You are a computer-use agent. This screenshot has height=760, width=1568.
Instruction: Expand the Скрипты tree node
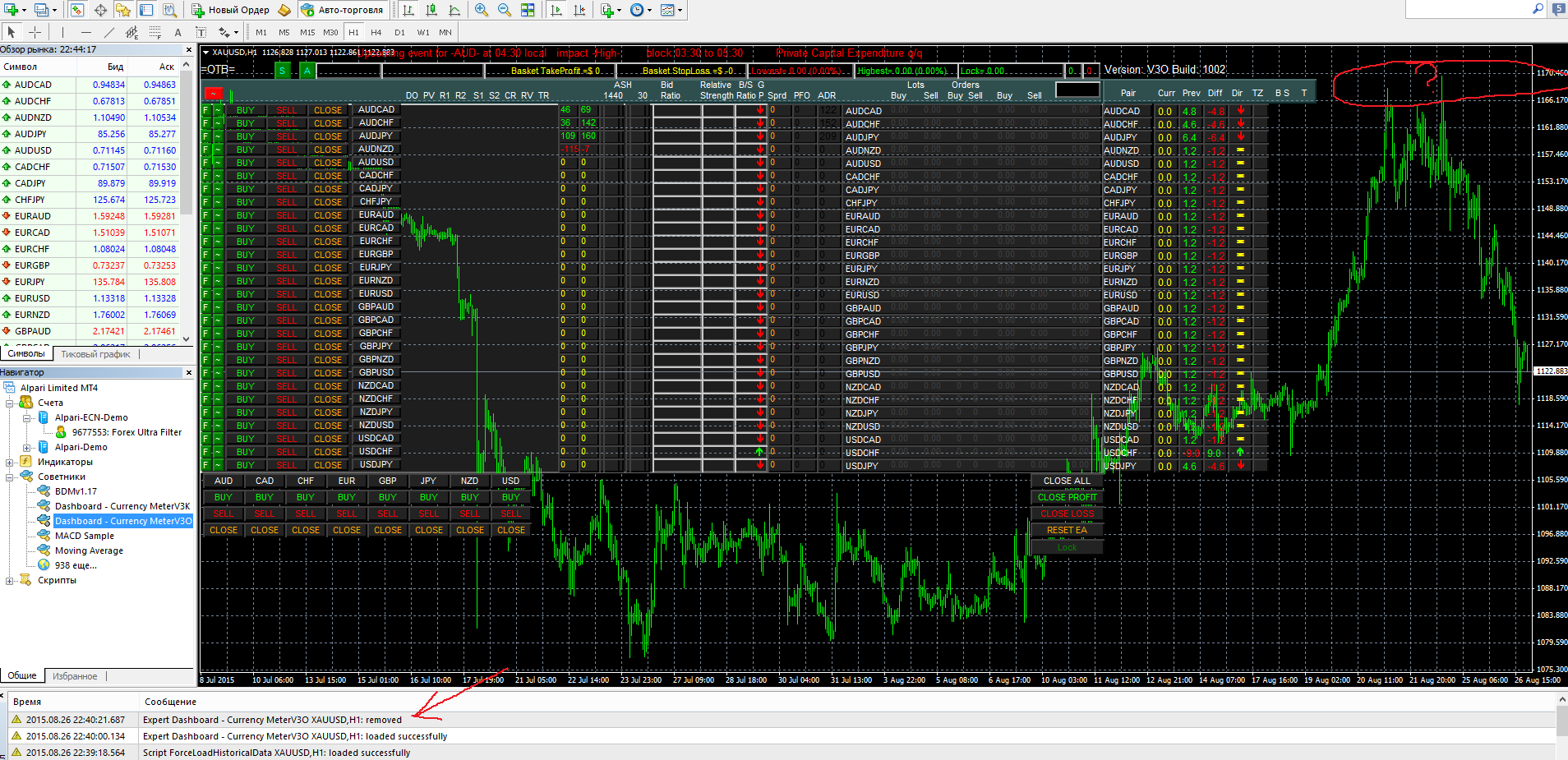pyautogui.click(x=10, y=580)
